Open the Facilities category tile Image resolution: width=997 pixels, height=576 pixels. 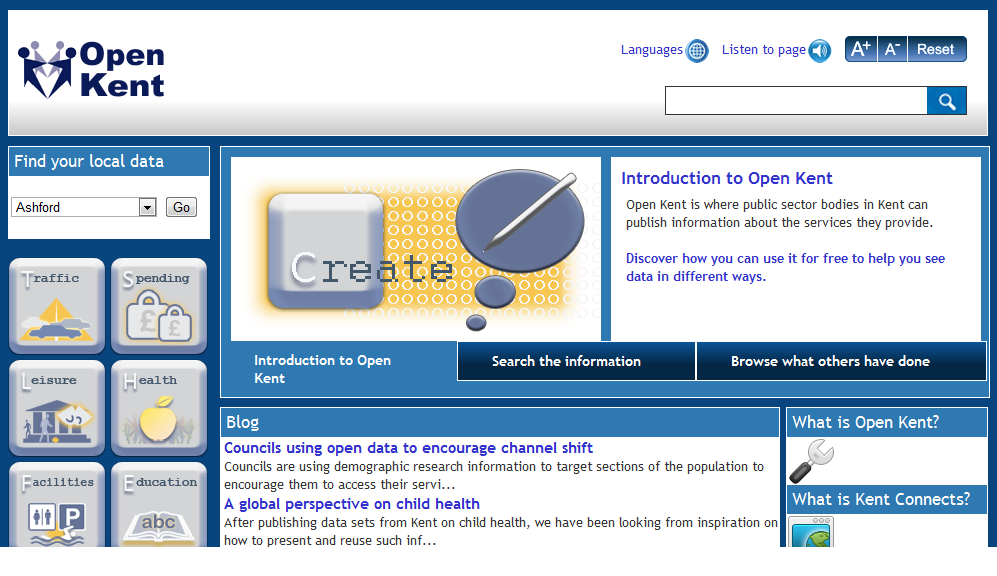click(57, 505)
